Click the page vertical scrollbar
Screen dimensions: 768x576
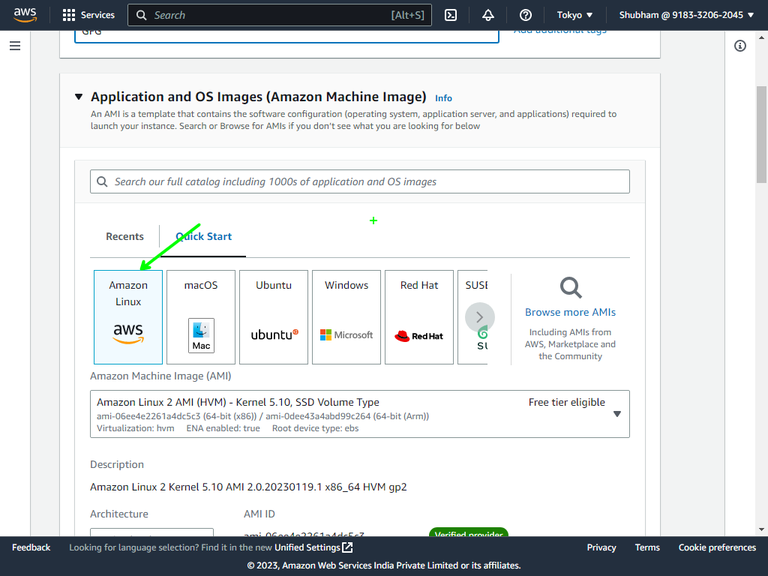tap(762, 135)
